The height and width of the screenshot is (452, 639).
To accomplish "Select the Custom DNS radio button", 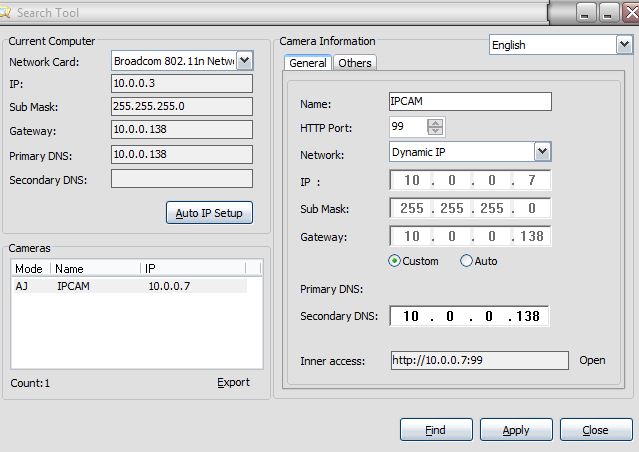I will click(394, 261).
